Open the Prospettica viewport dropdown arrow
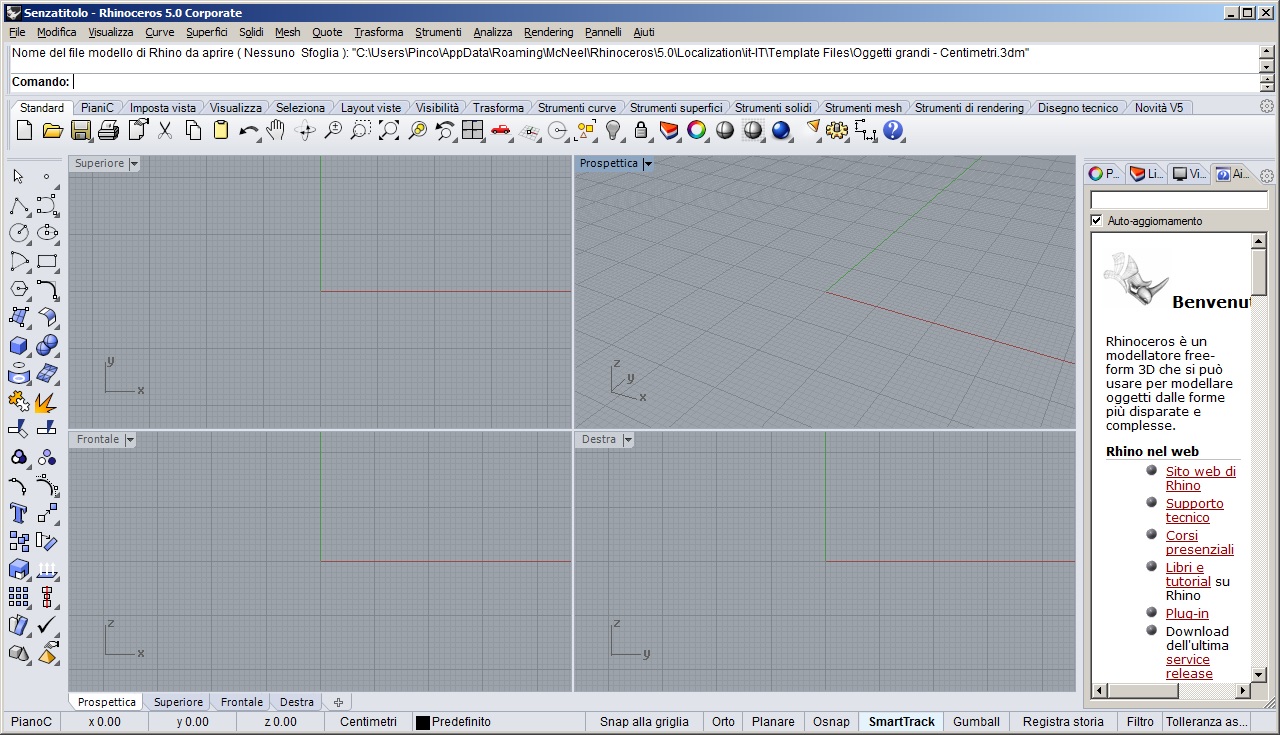The height and width of the screenshot is (735, 1280). pos(648,163)
